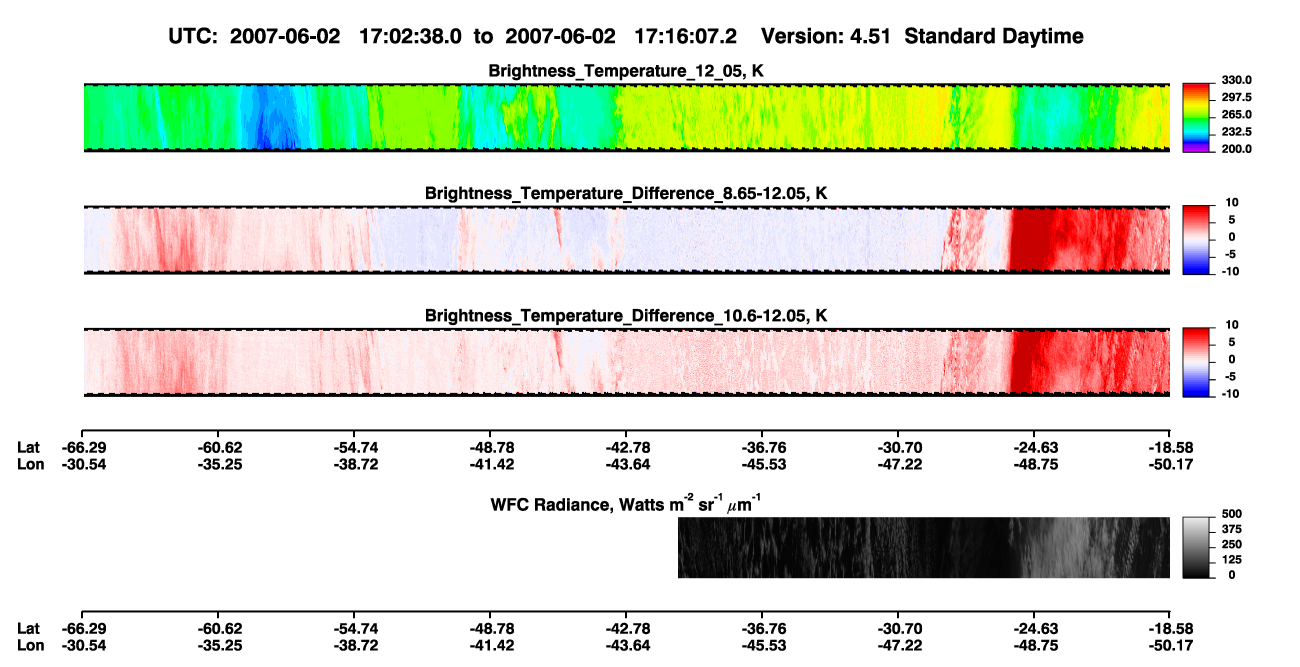This screenshot has height=667, width=1300.
Task: Click the 10 label on the 8.65-12.05 colorbar
Action: coord(1233,203)
